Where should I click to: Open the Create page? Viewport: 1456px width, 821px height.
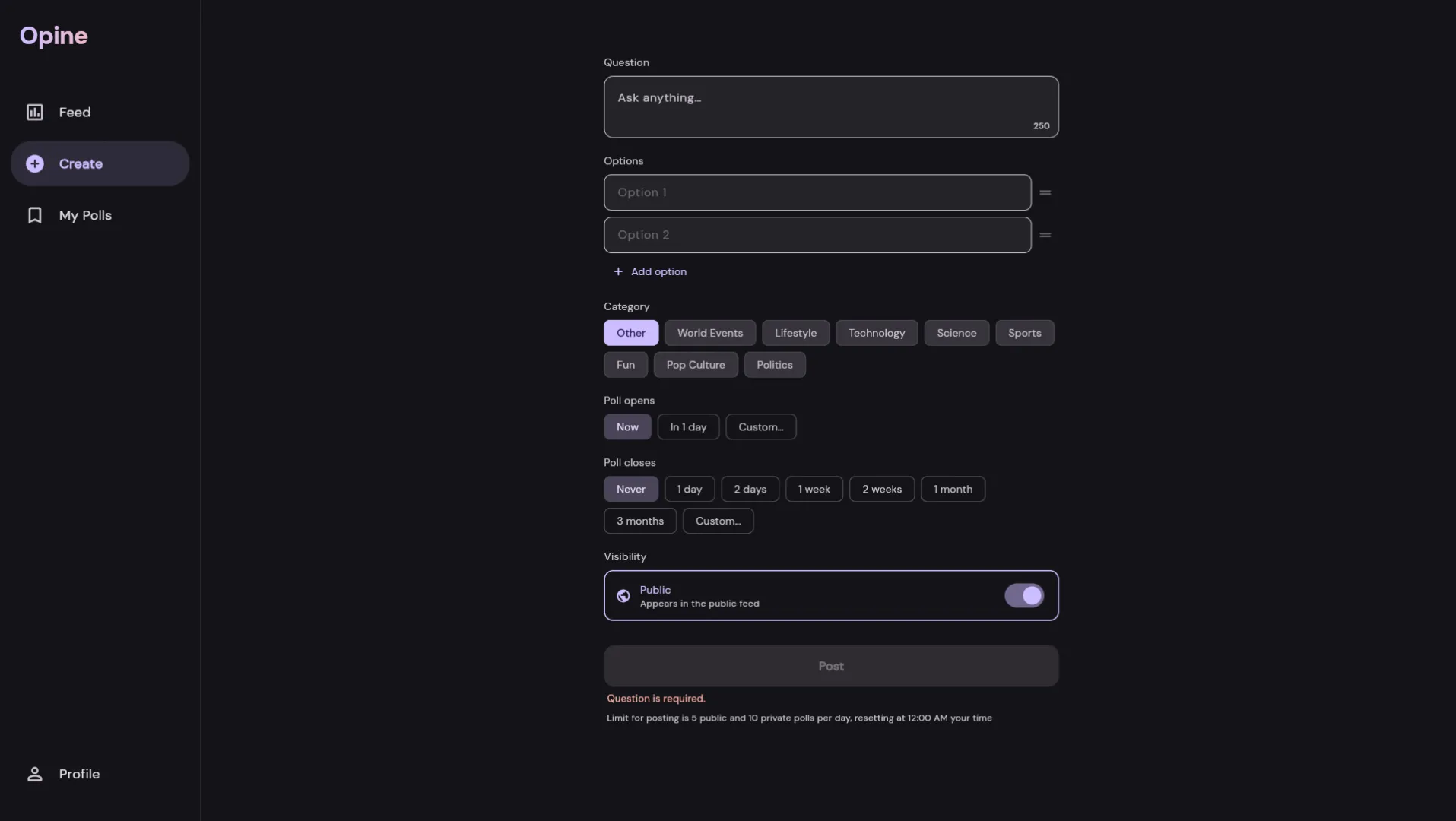pos(100,164)
